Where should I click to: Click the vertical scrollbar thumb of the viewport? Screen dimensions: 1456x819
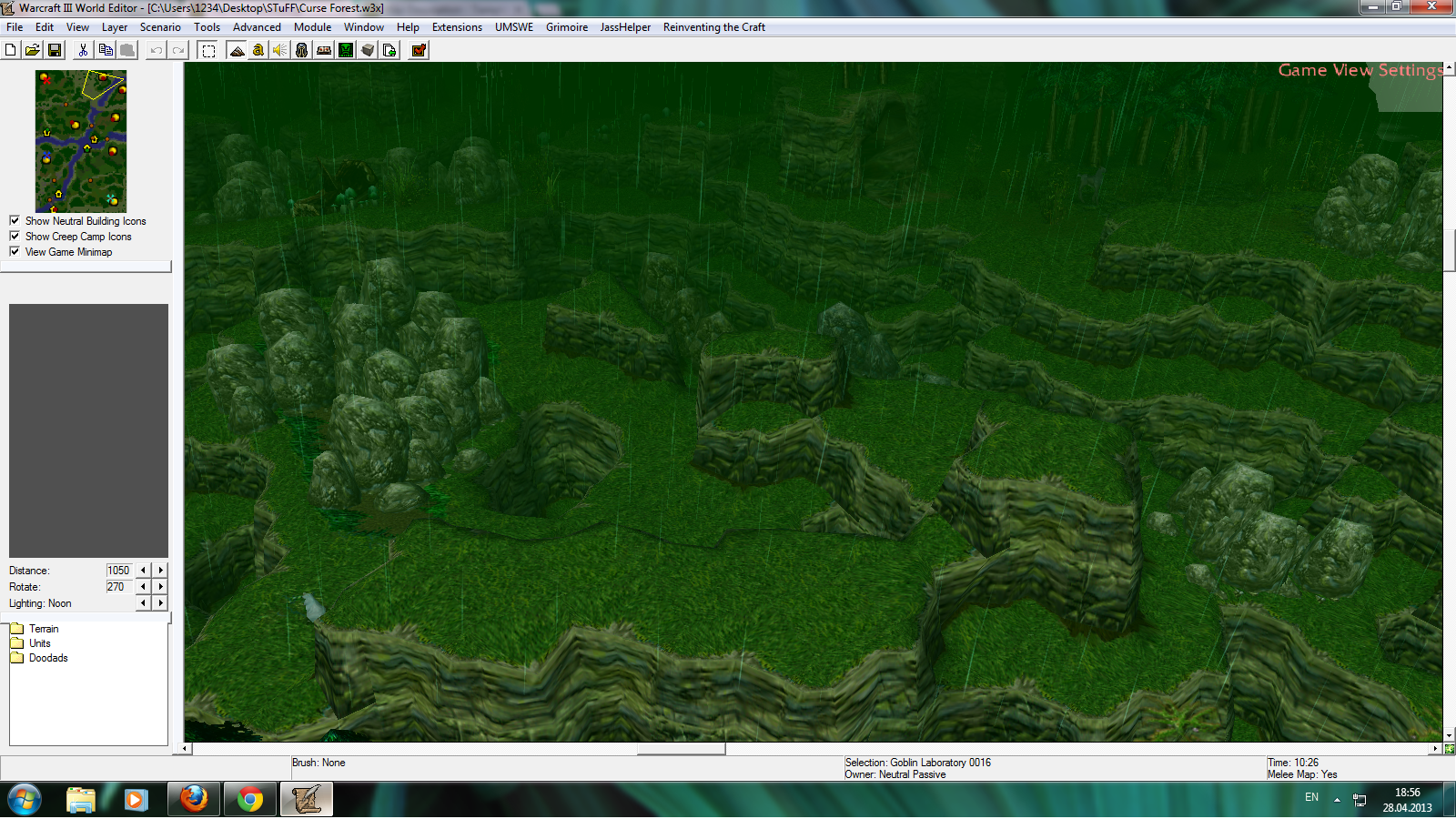pos(1449,250)
